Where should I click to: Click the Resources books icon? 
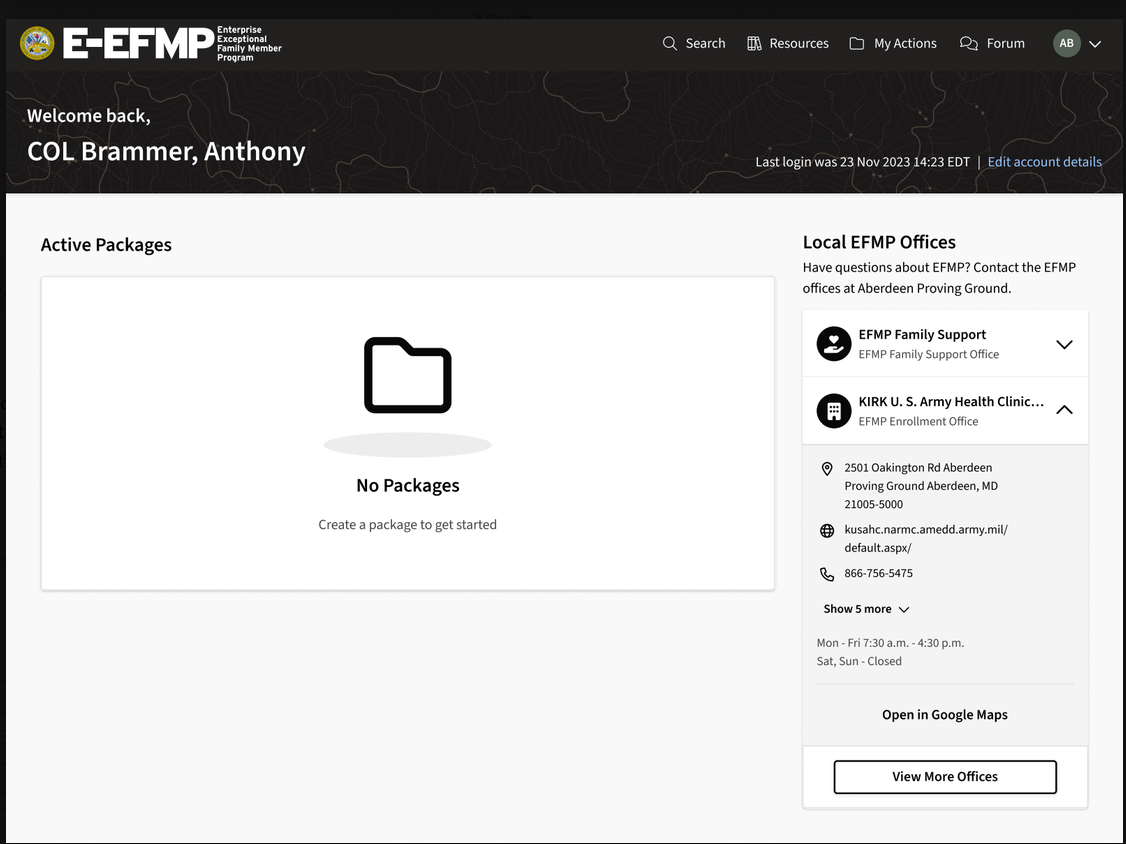(x=754, y=43)
